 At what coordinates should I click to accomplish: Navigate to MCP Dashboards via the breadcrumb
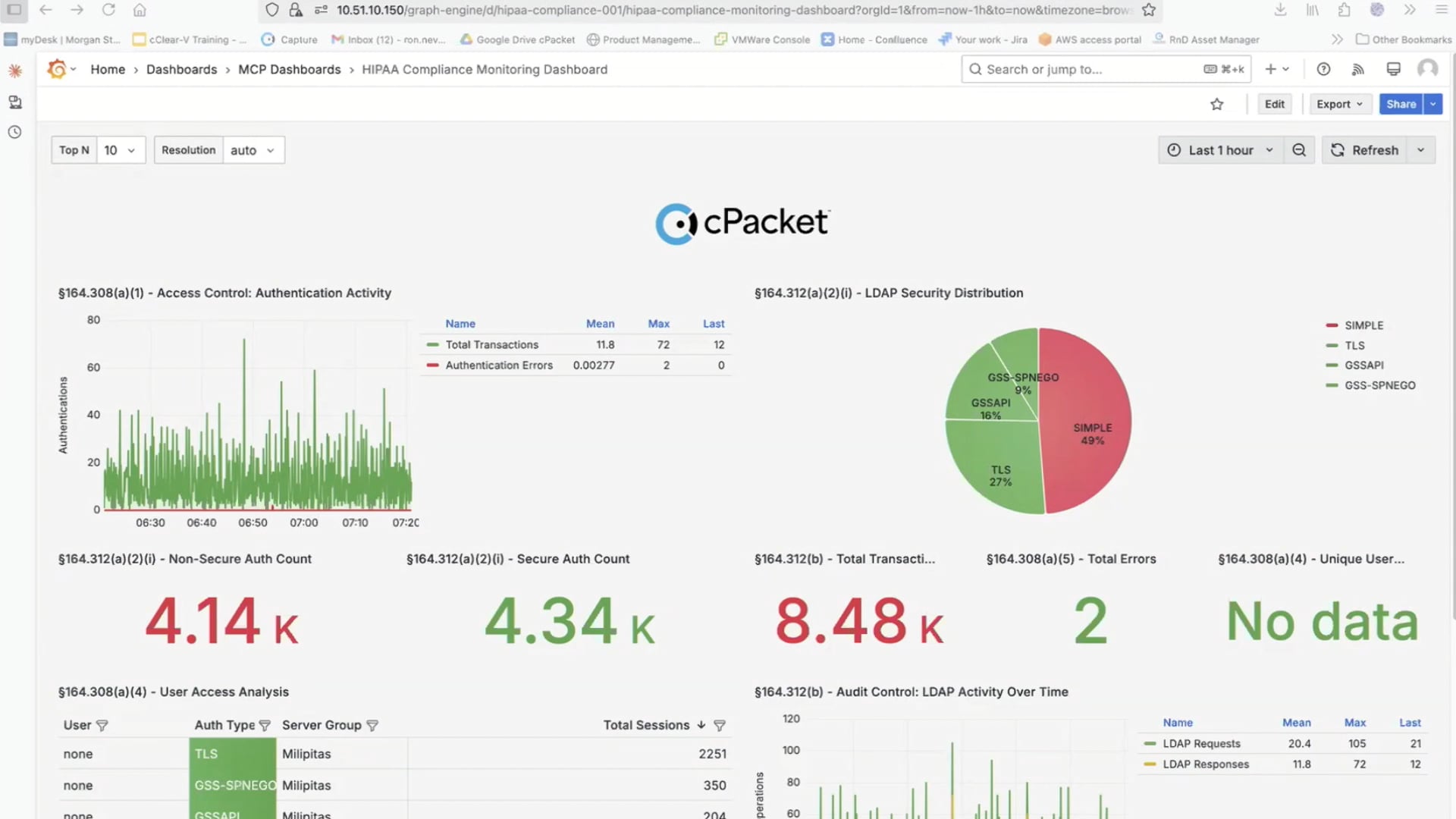tap(290, 69)
